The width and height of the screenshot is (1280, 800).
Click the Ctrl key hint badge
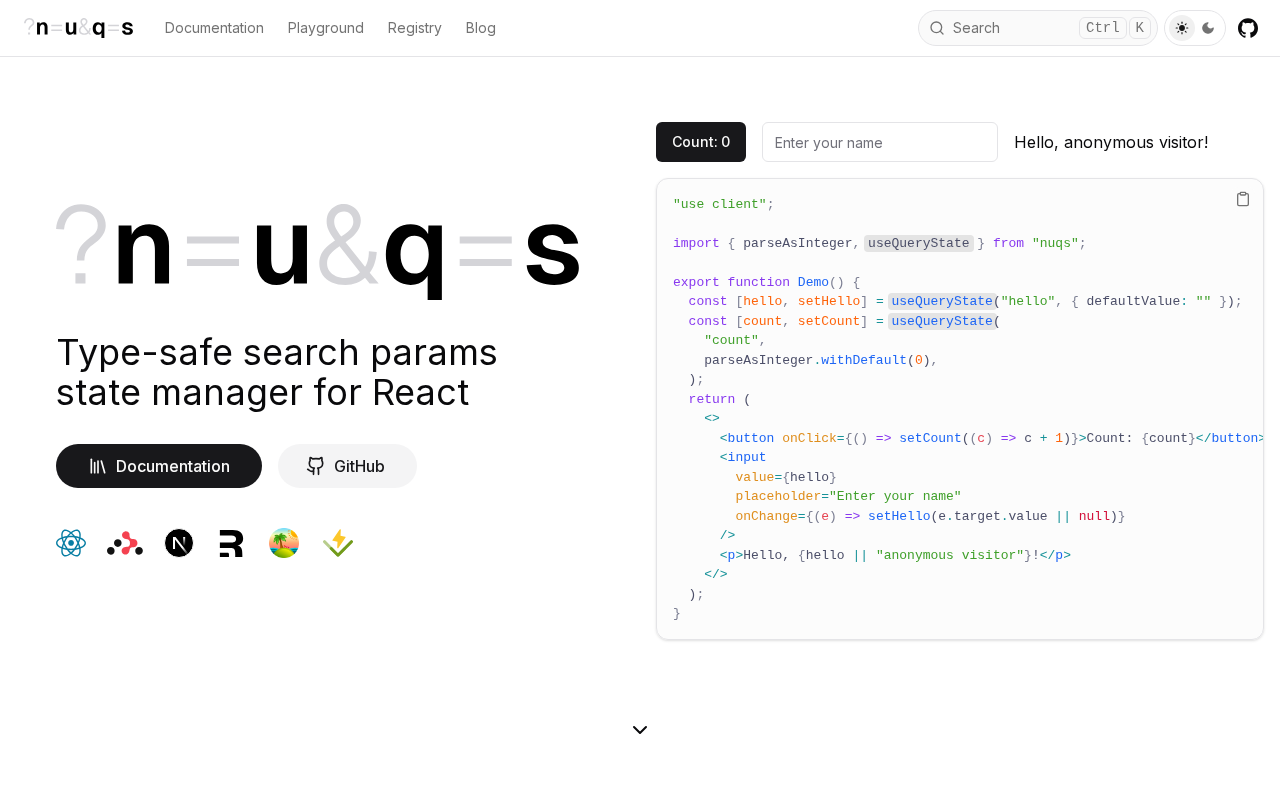pos(1103,28)
